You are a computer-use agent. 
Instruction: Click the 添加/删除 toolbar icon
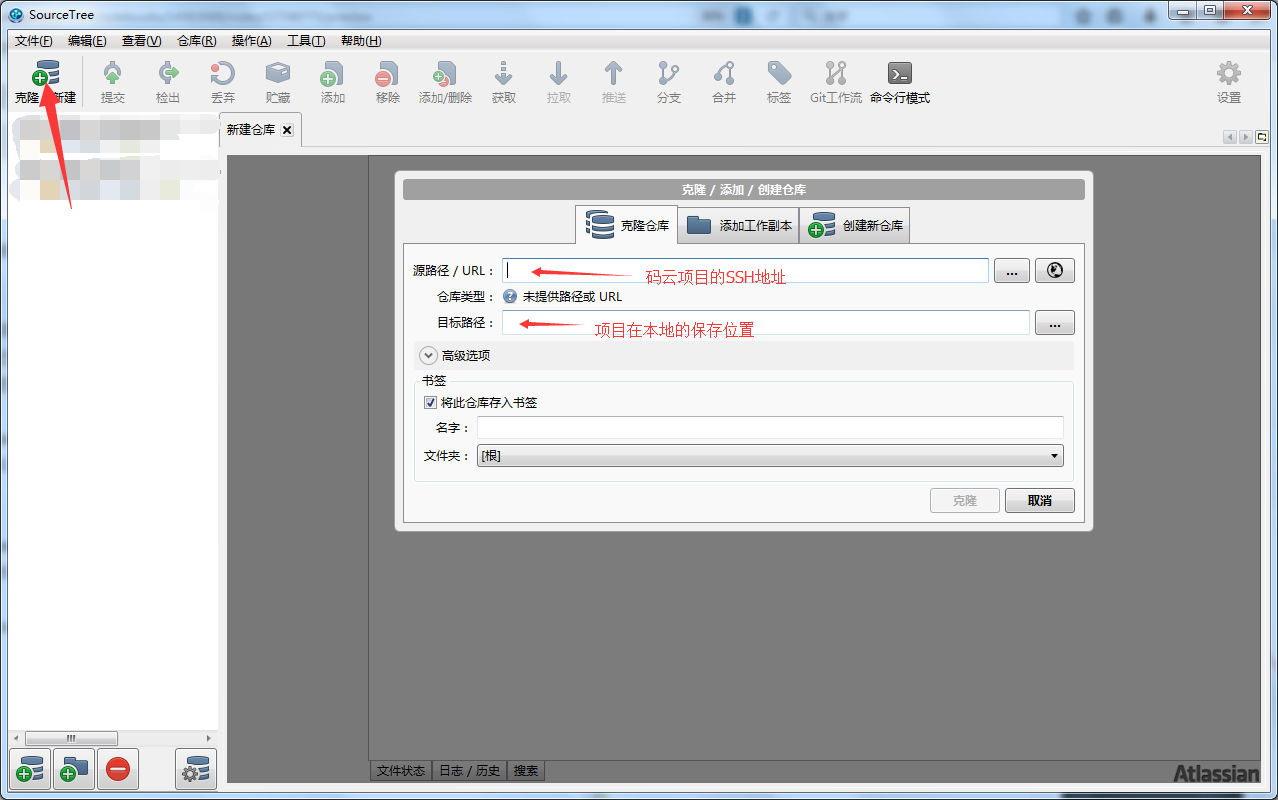coord(445,73)
